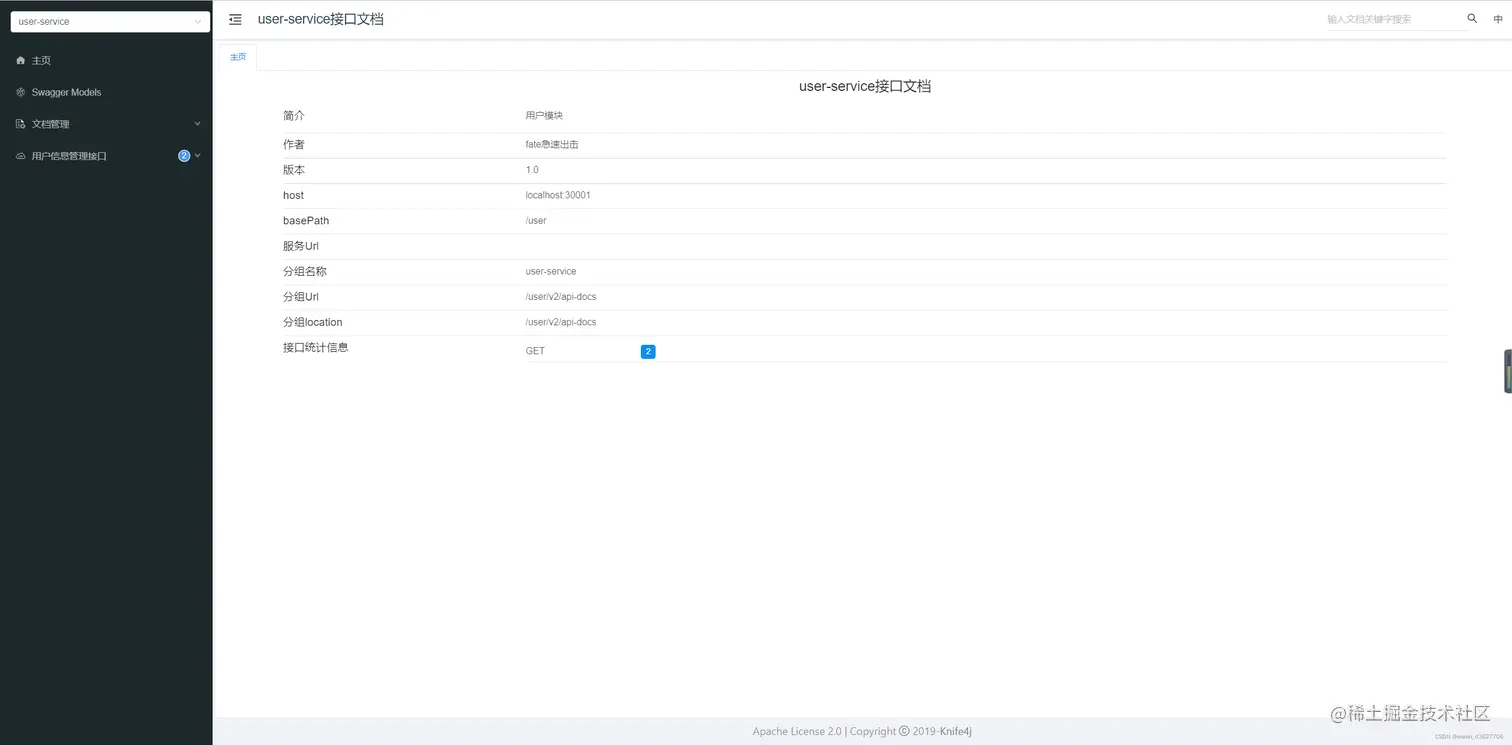Click the Swagger Models sidebar icon
Screen dimensions: 1512x745
tap(21, 92)
